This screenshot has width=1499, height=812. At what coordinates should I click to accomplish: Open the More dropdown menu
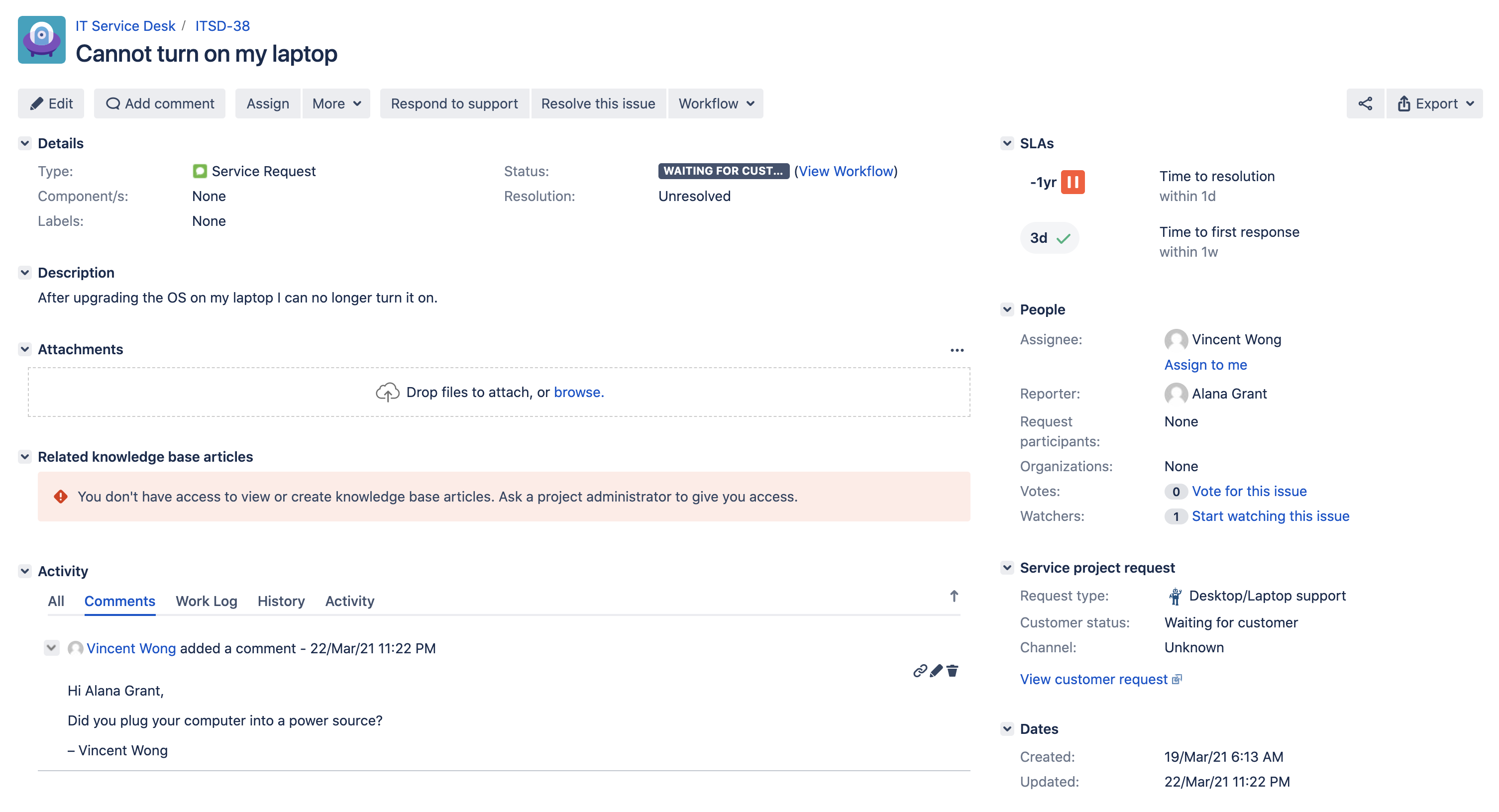pos(336,103)
